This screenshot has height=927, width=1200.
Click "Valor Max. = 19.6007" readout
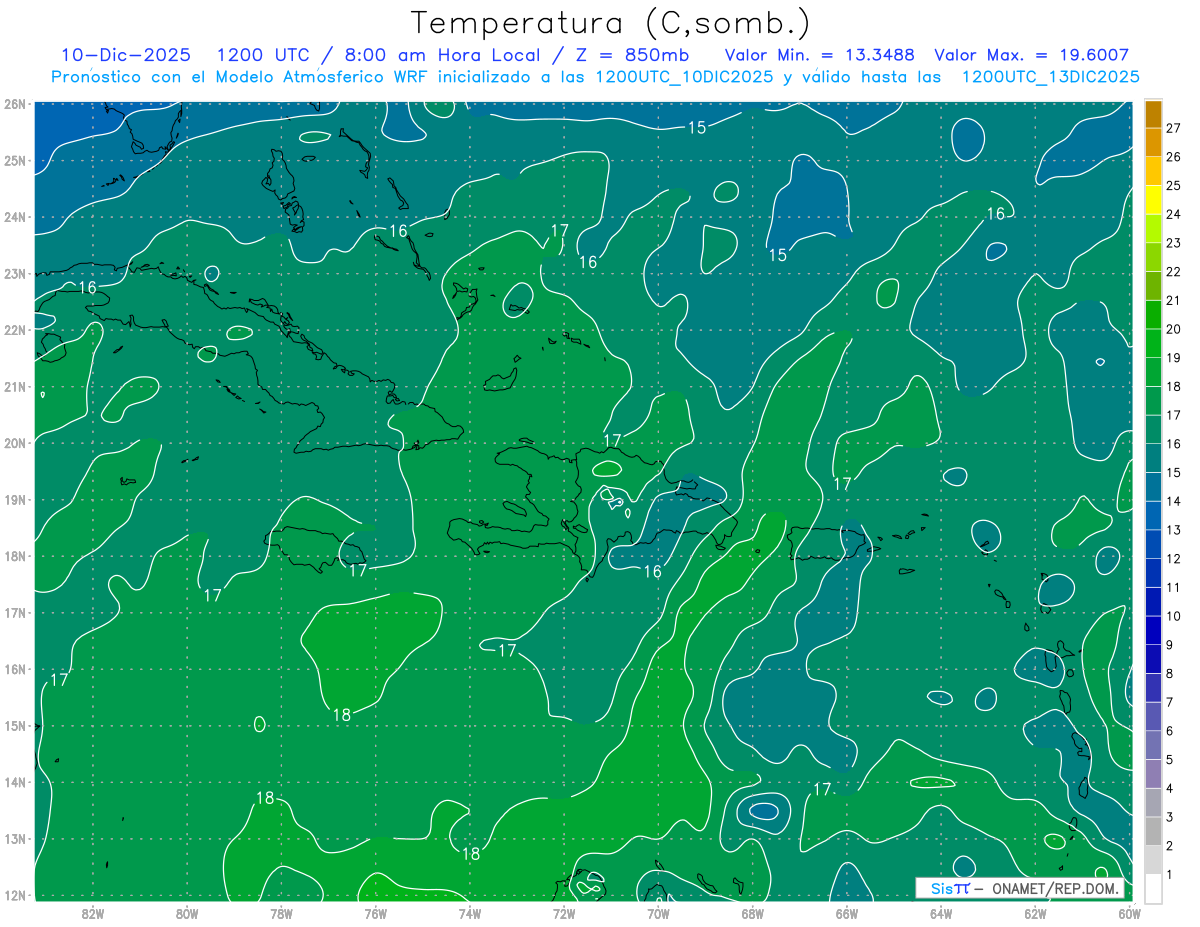1031,55
